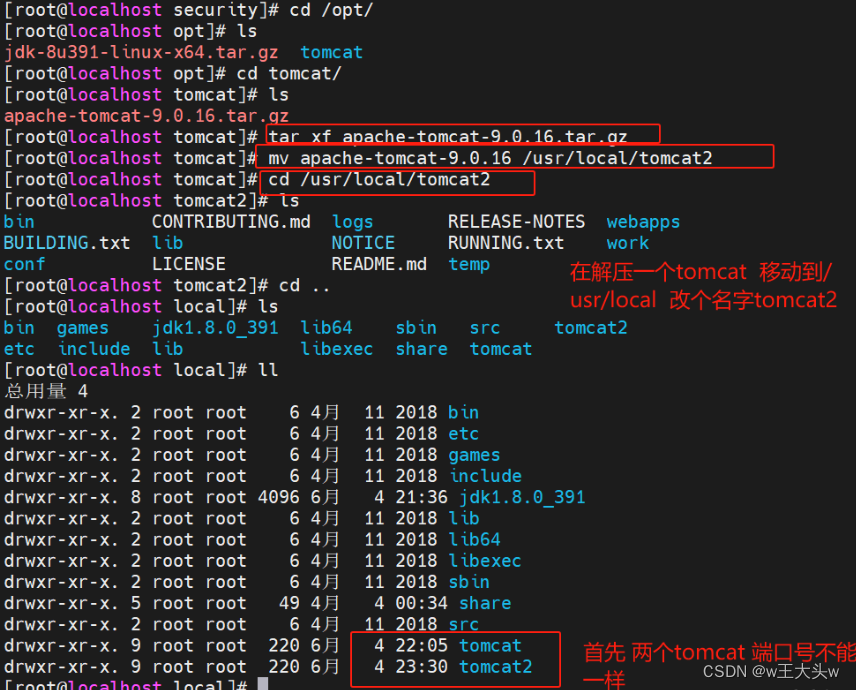Click BUILDING.txt file name
This screenshot has width=856, height=690.
pos(67,243)
